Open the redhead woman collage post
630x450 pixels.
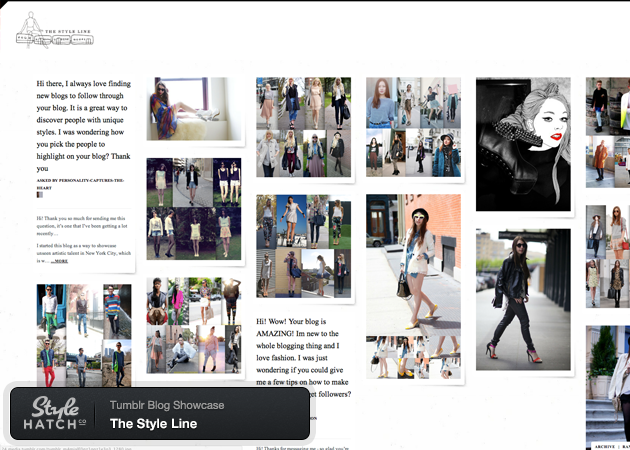click(413, 127)
